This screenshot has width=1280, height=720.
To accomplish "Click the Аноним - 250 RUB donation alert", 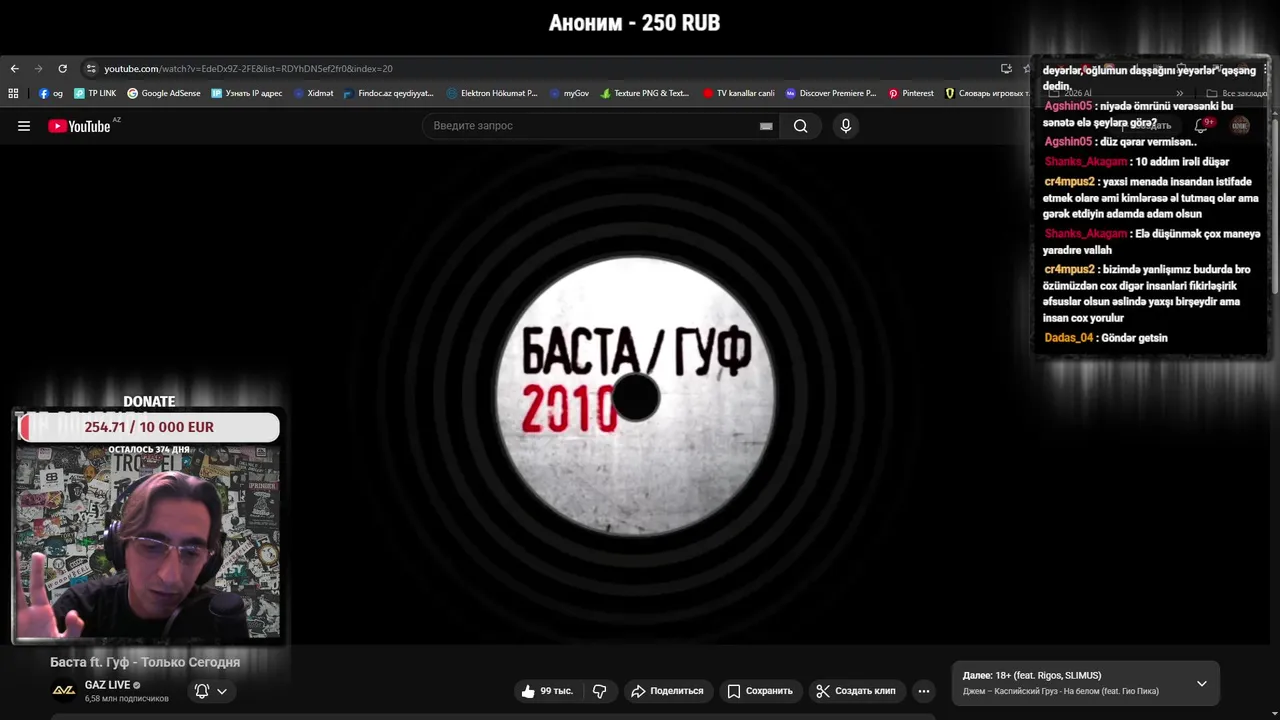I will tap(634, 23).
